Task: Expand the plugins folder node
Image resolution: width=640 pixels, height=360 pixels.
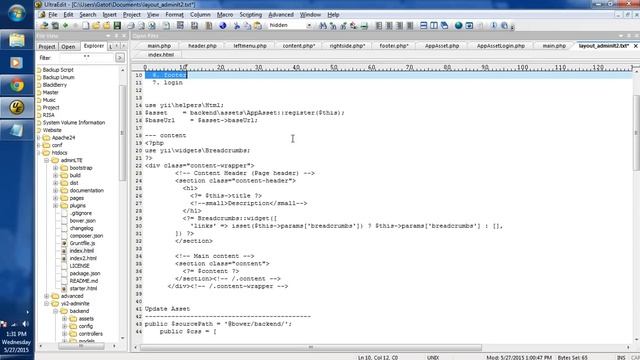Action: click(56, 206)
